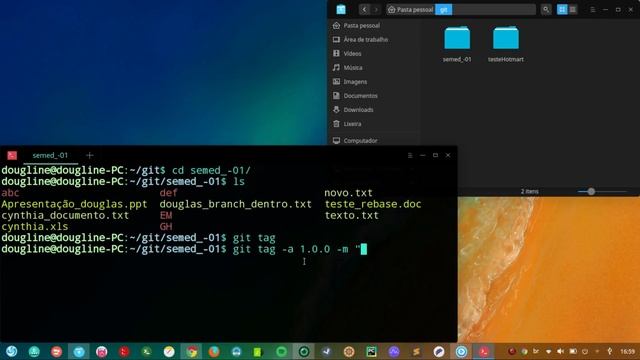Click the 'def' directory name in terminal
Screen dimensions: 640x360
(168, 193)
